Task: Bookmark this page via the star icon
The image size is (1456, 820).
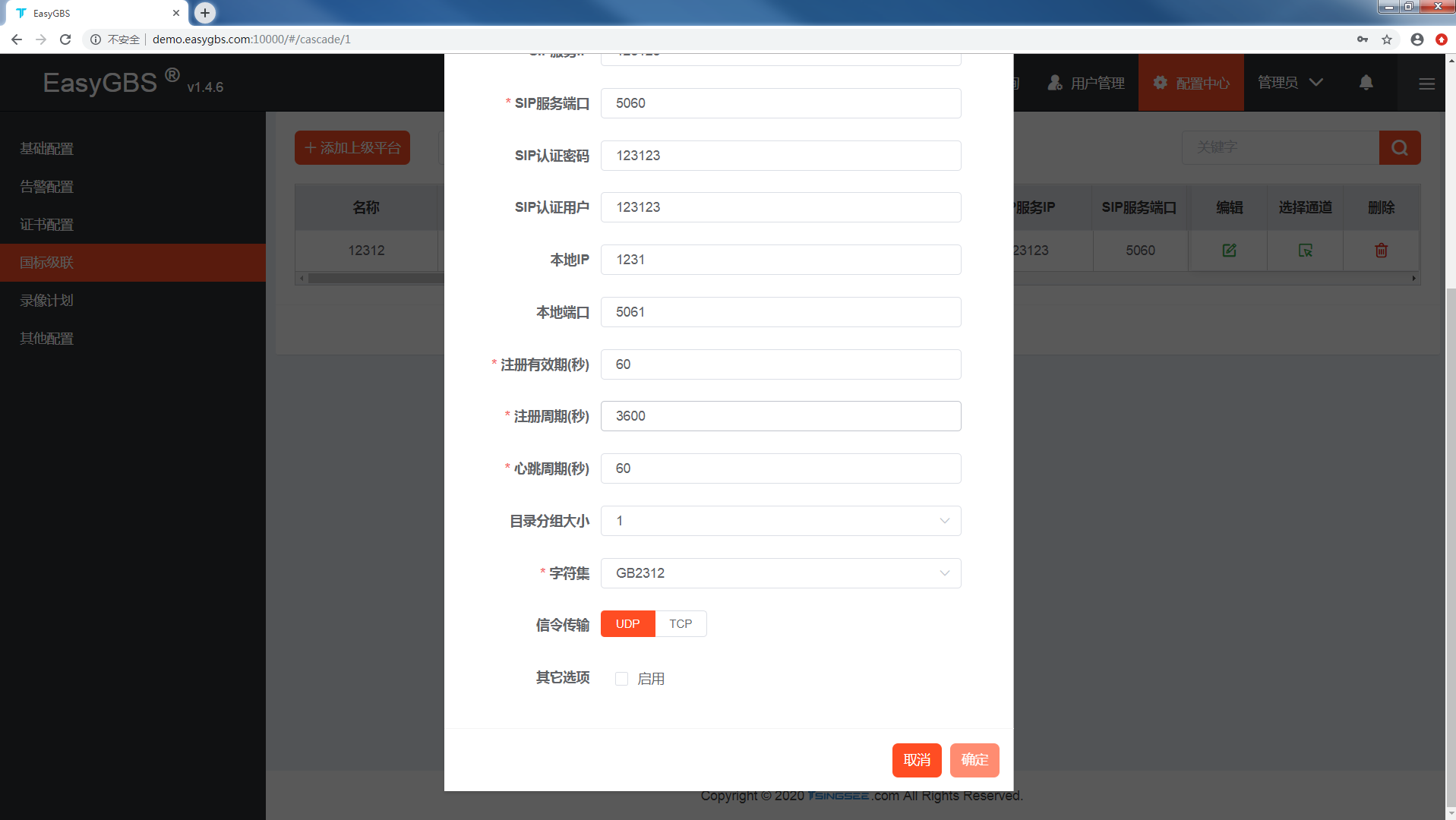Action: coord(1387,39)
